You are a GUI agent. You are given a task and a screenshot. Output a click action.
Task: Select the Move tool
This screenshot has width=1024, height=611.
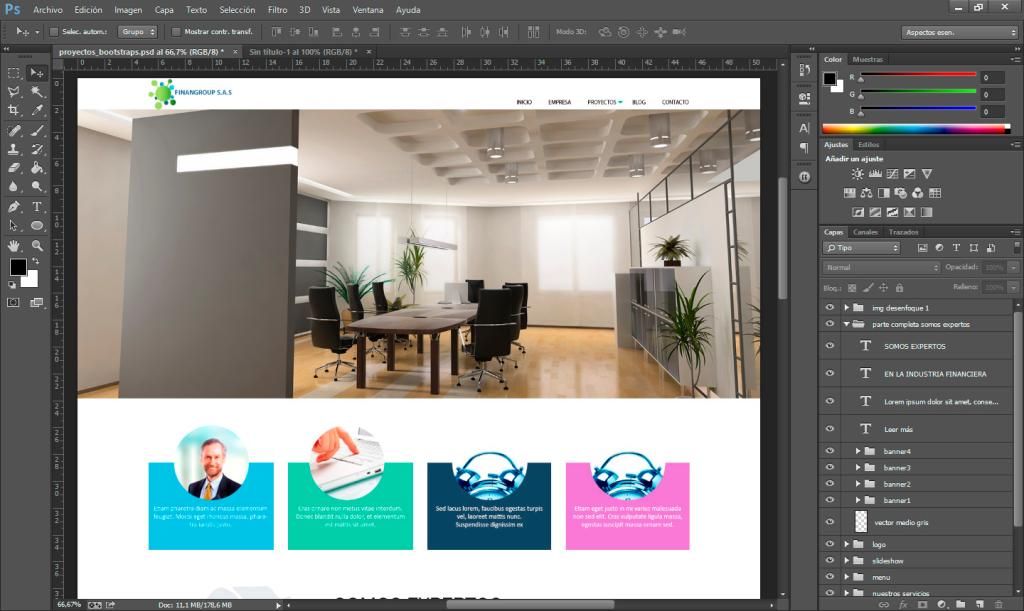(37, 73)
